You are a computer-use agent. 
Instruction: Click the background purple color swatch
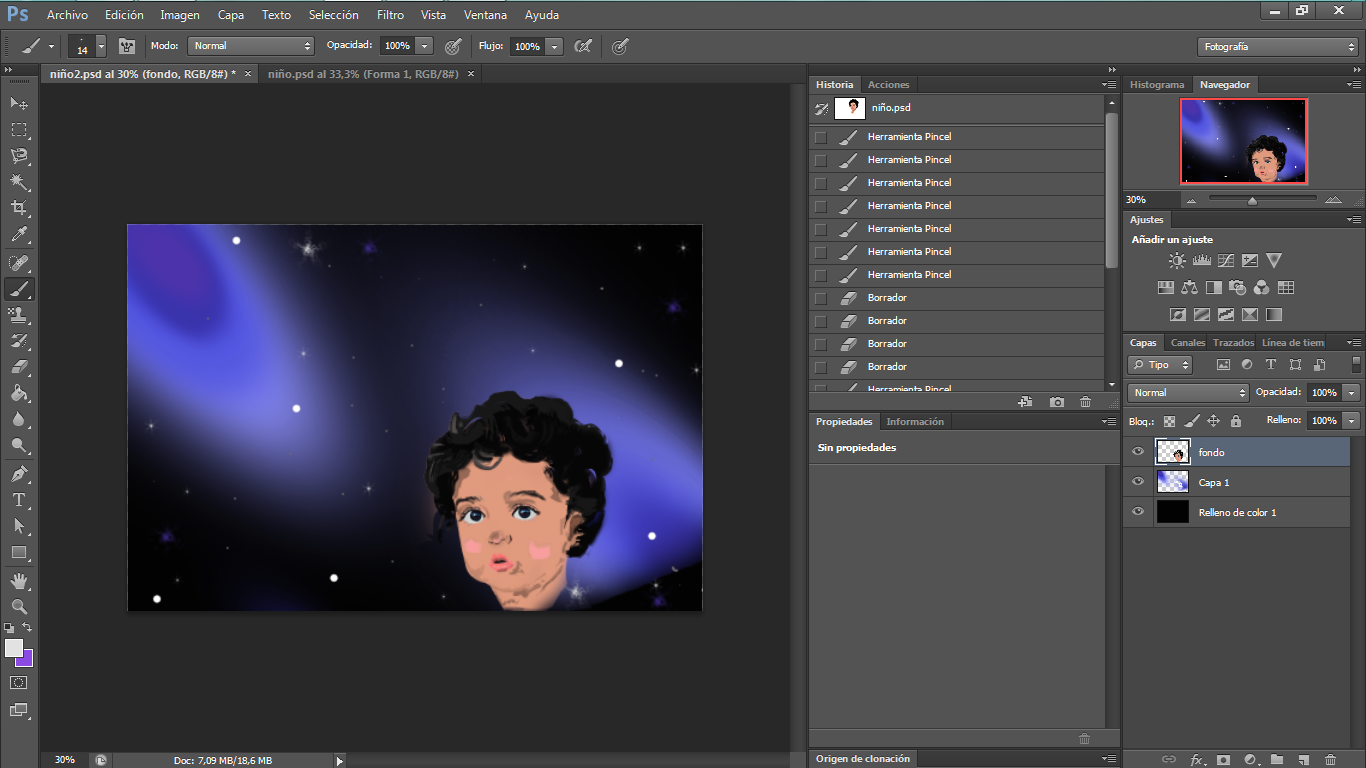point(27,659)
